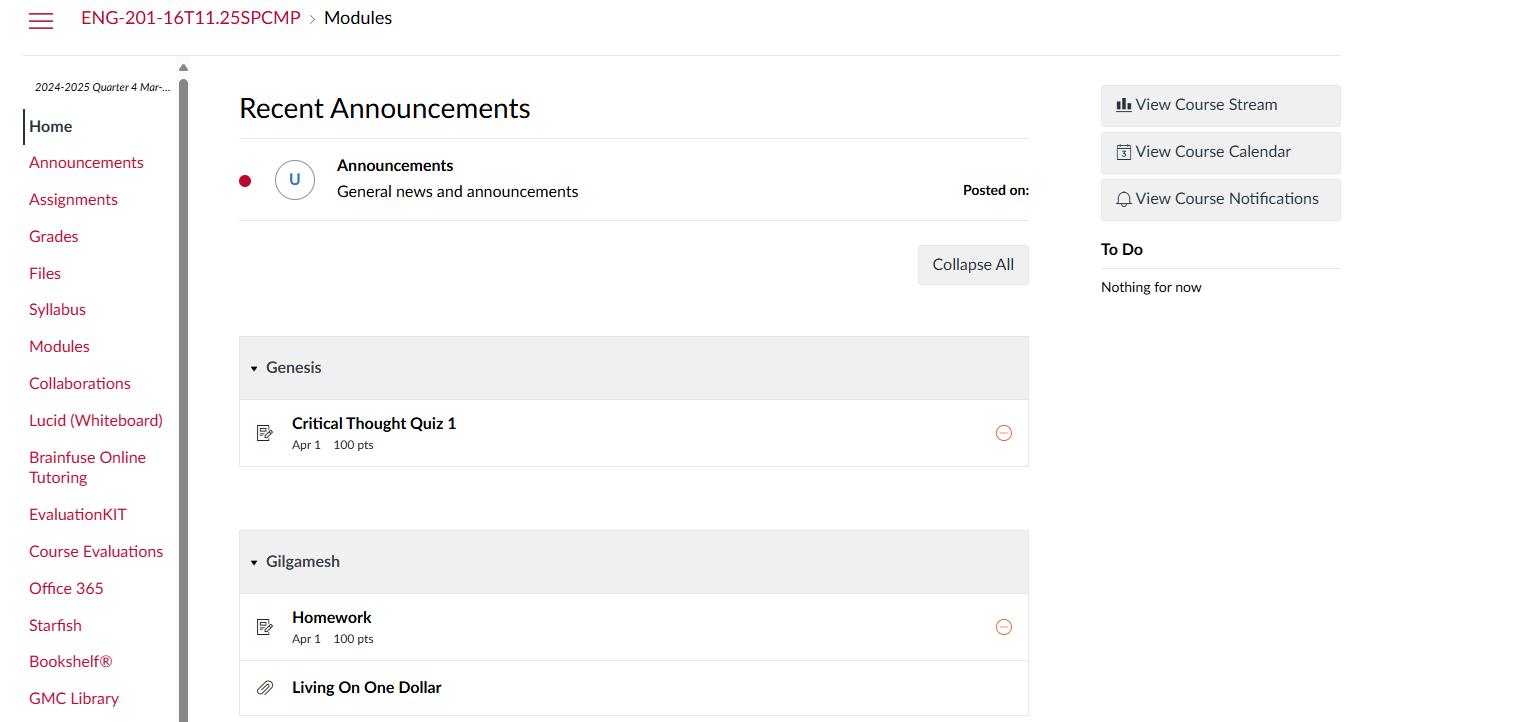Click Critical Thought Quiz 1 incomplete status icon

[1004, 433]
